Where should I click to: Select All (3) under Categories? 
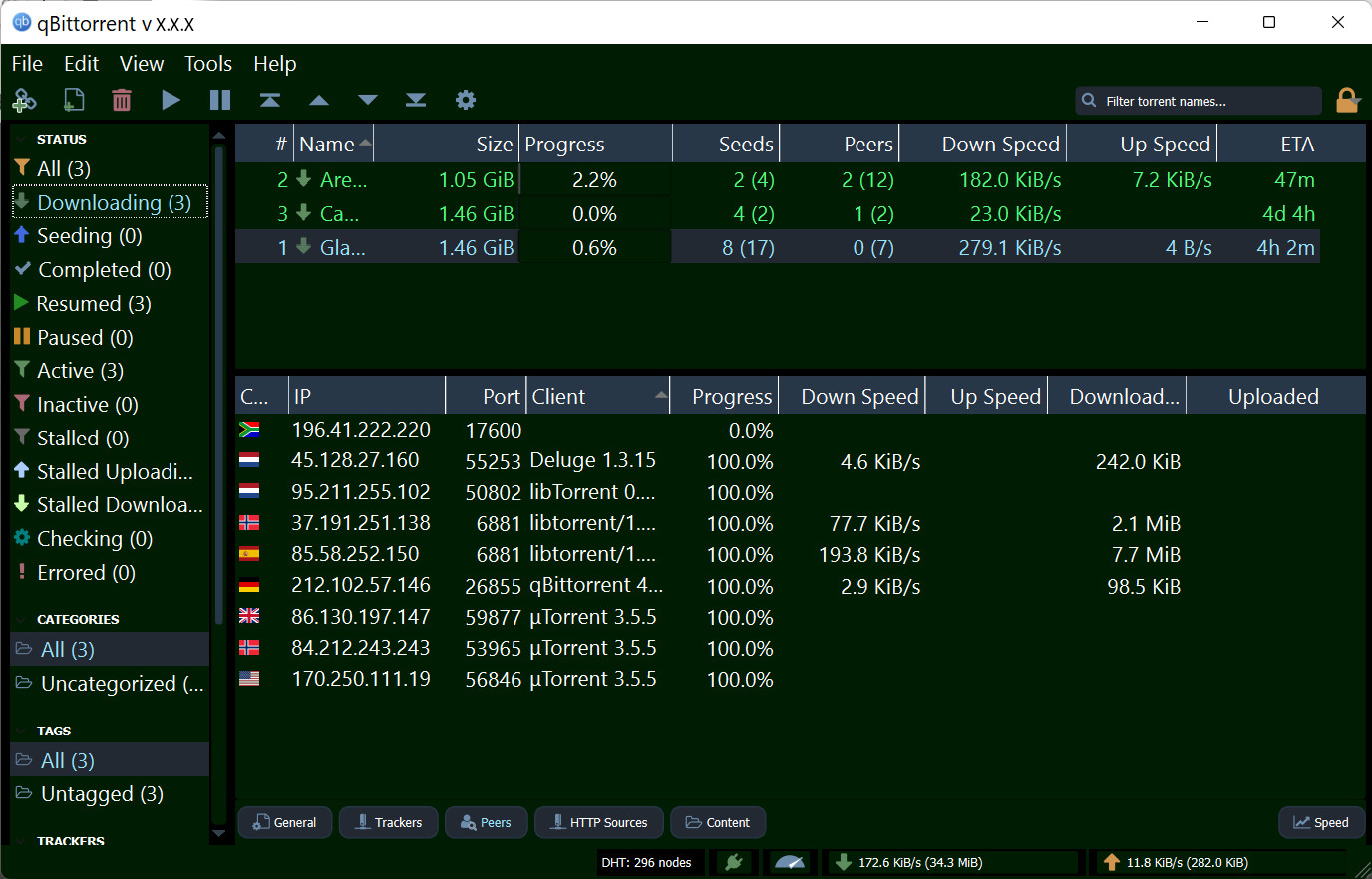tap(110, 650)
